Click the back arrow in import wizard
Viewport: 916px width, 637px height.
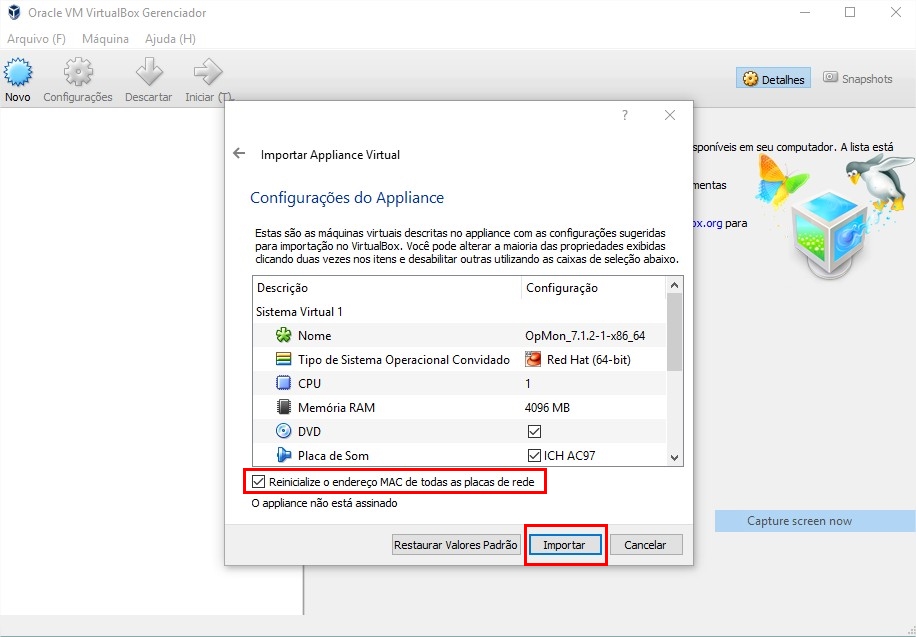point(238,154)
